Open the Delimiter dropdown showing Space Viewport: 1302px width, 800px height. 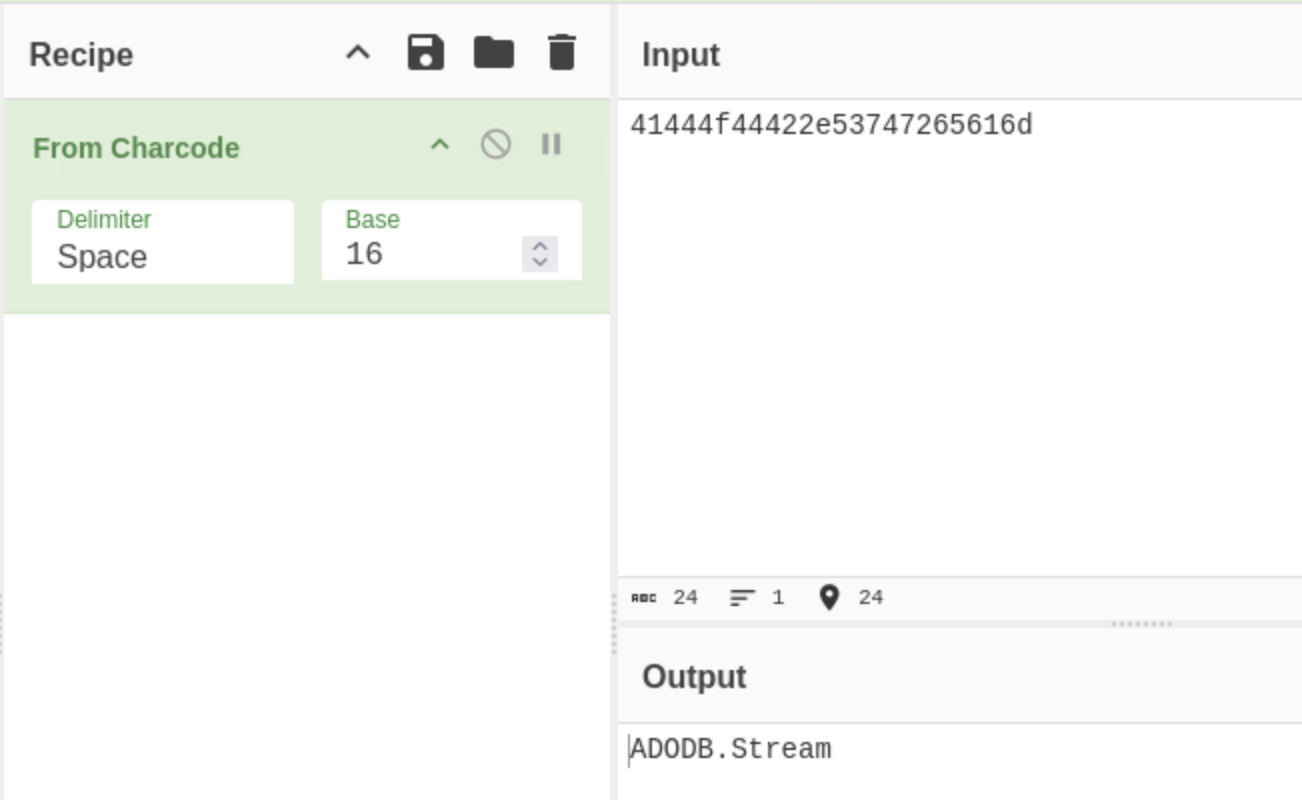tap(163, 242)
